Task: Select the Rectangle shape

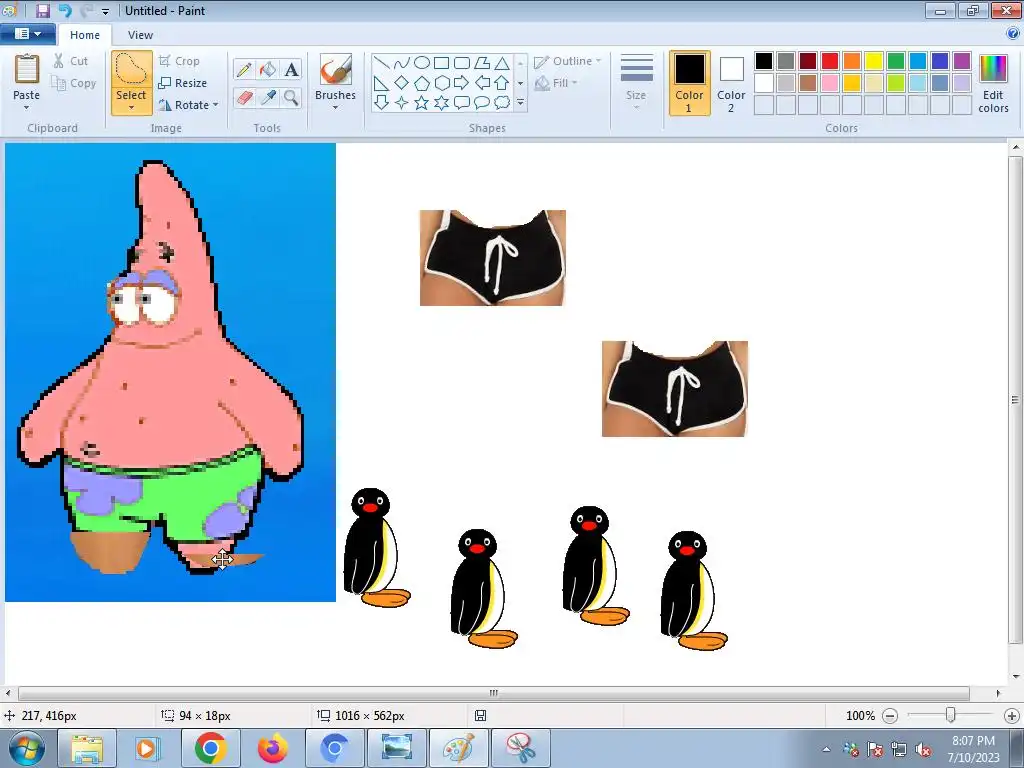Action: tap(441, 63)
